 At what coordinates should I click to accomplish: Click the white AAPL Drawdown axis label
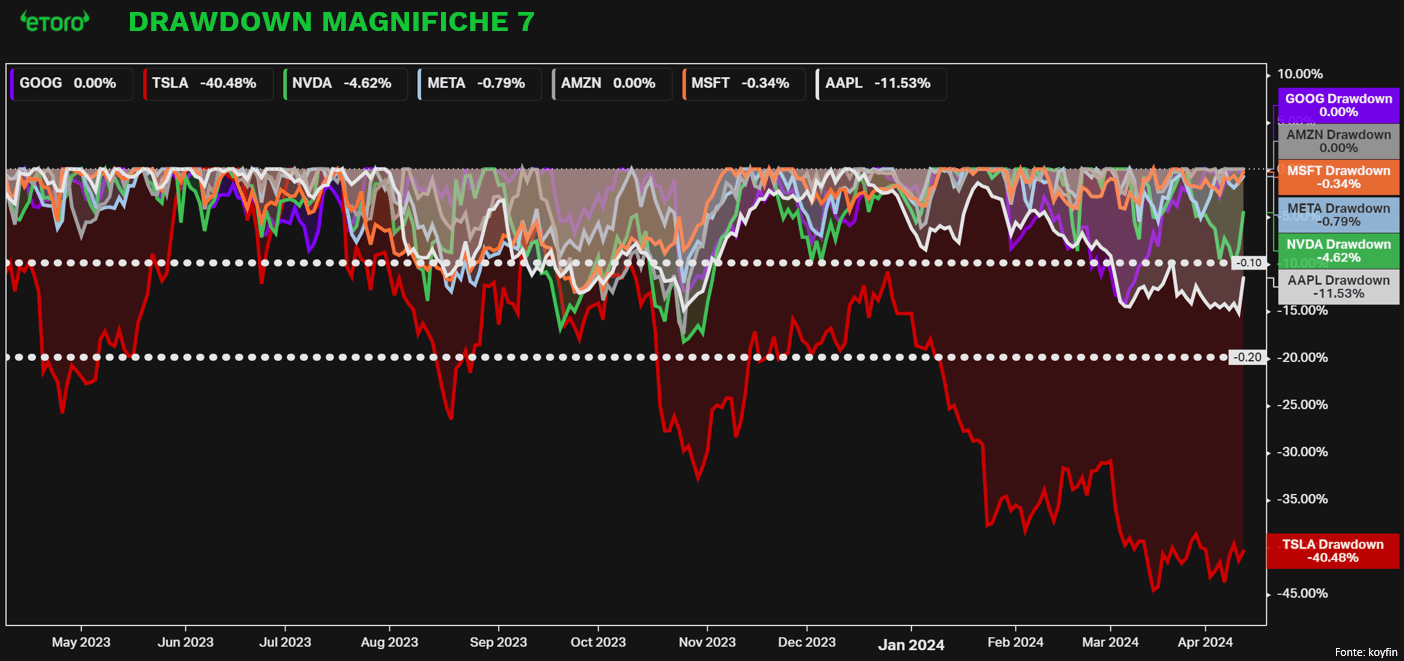pyautogui.click(x=1338, y=287)
